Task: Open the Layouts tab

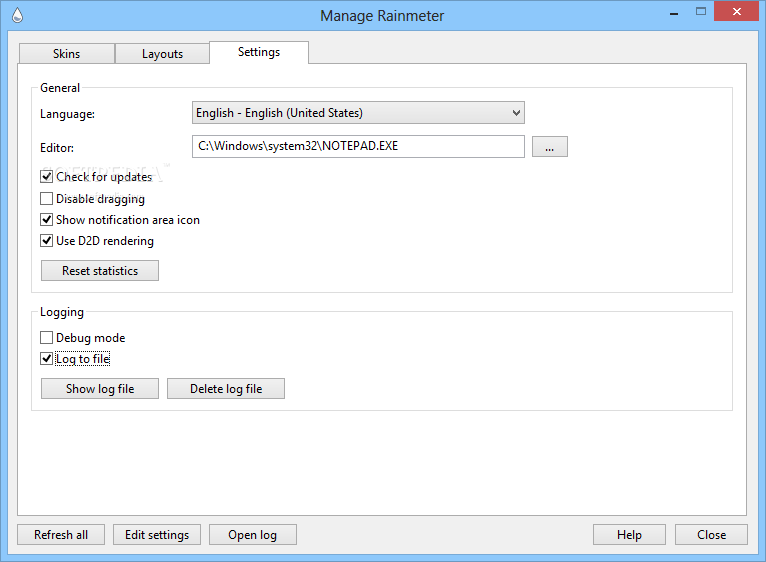Action: pyautogui.click(x=162, y=54)
